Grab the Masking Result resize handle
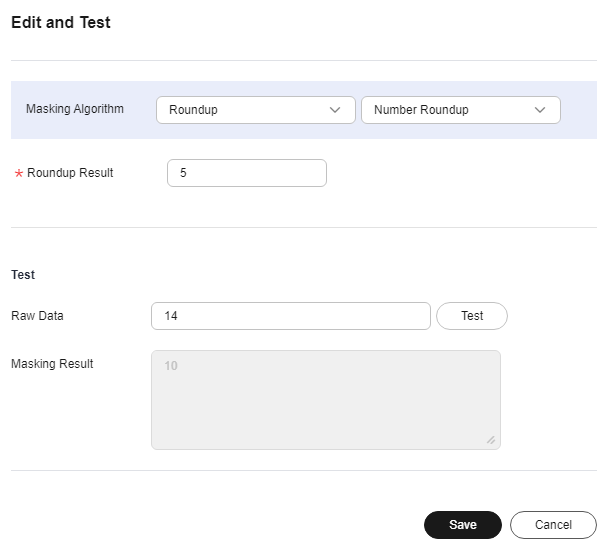The height and width of the screenshot is (560, 606). click(491, 440)
